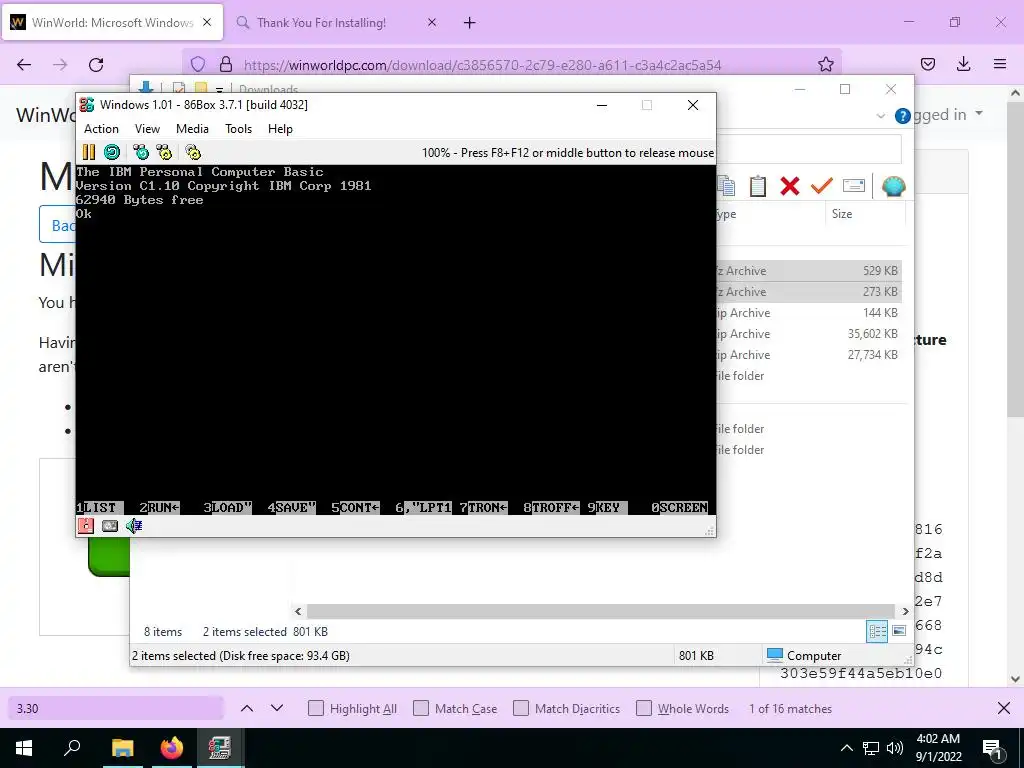
Task: Go back in Firefox history
Action: tap(24, 65)
